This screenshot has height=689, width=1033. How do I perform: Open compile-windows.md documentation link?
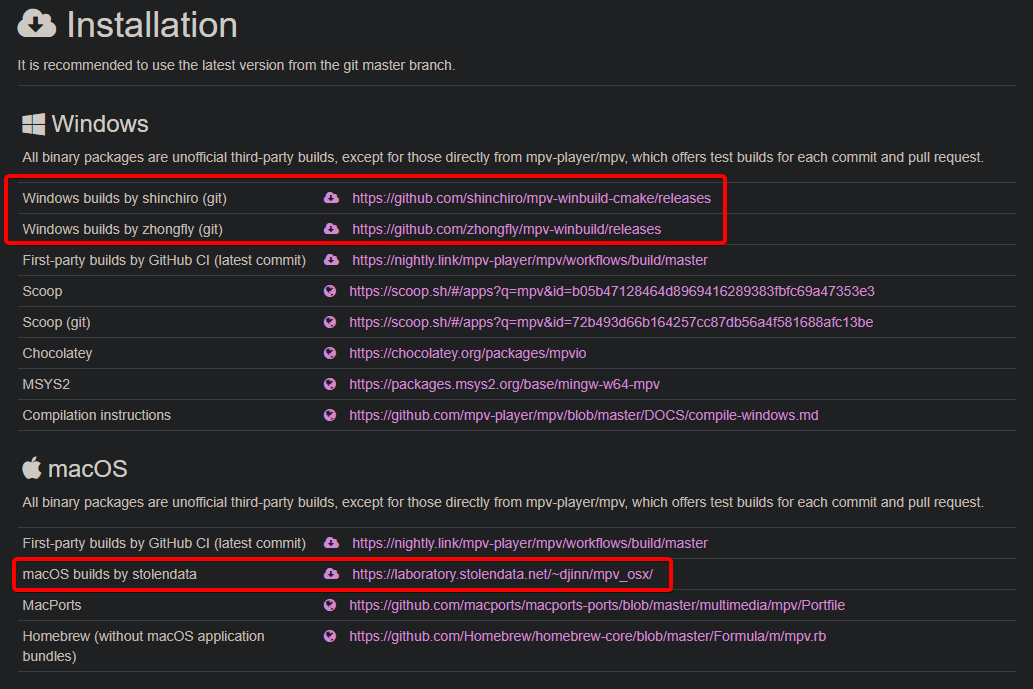(583, 415)
